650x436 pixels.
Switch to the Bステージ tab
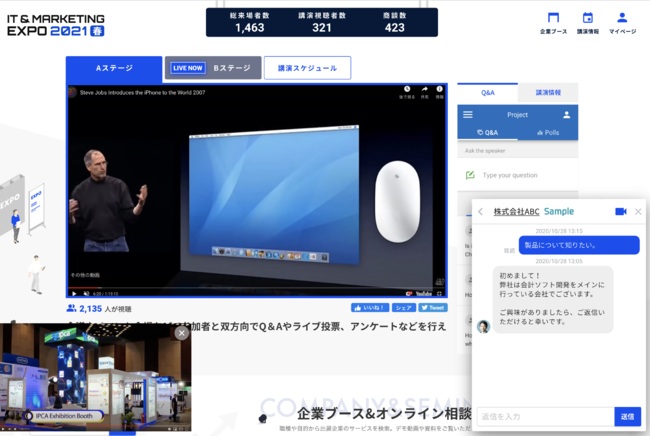pos(213,68)
